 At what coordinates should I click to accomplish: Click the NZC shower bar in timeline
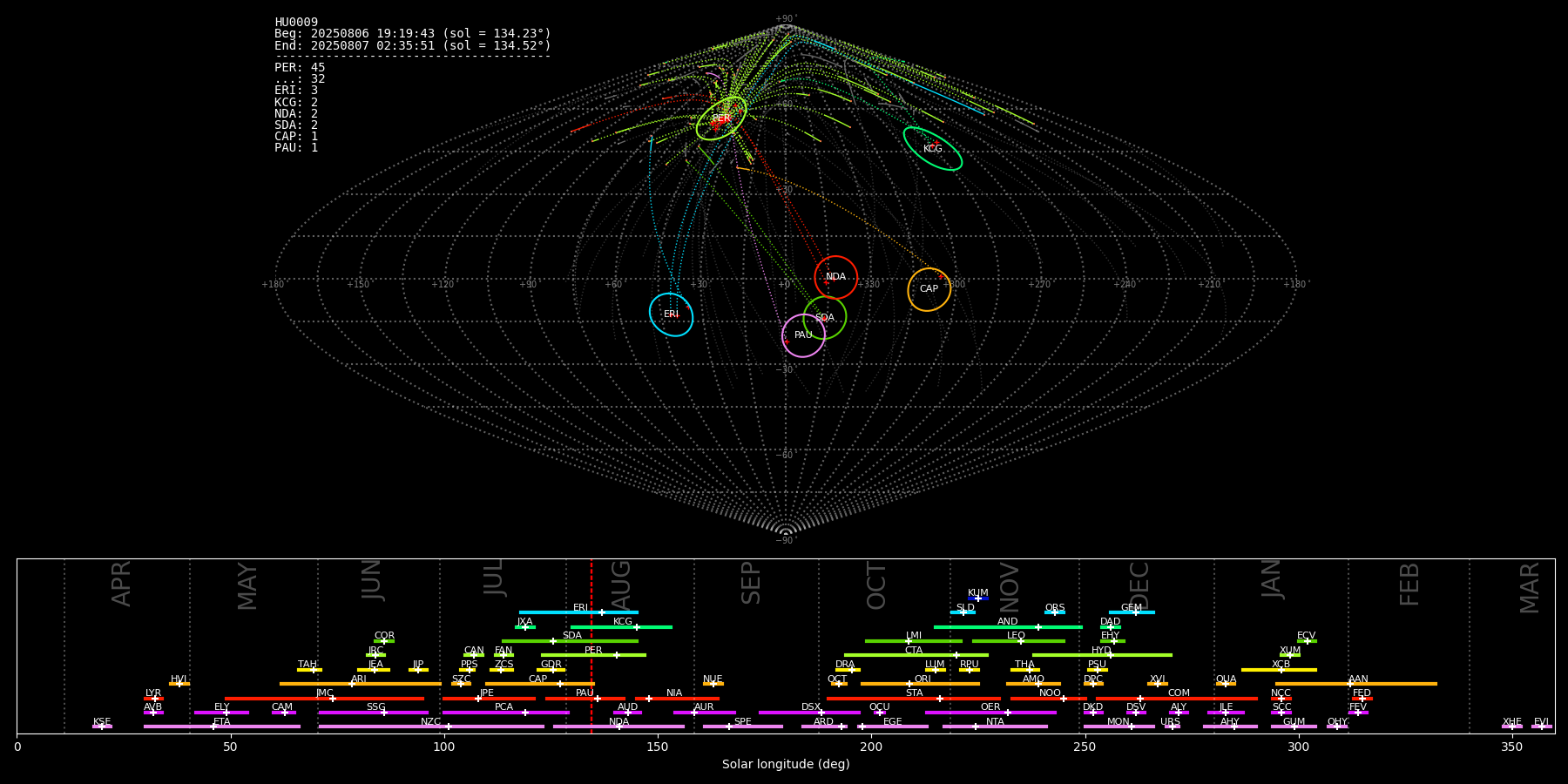pos(431,727)
